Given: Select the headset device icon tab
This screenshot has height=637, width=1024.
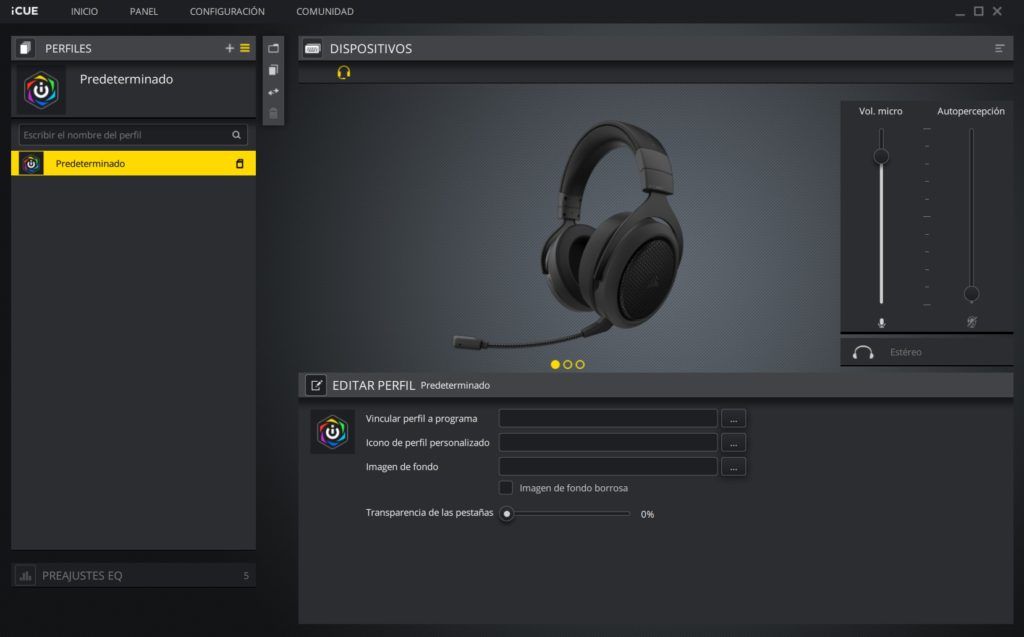Looking at the screenshot, I should pos(344,73).
